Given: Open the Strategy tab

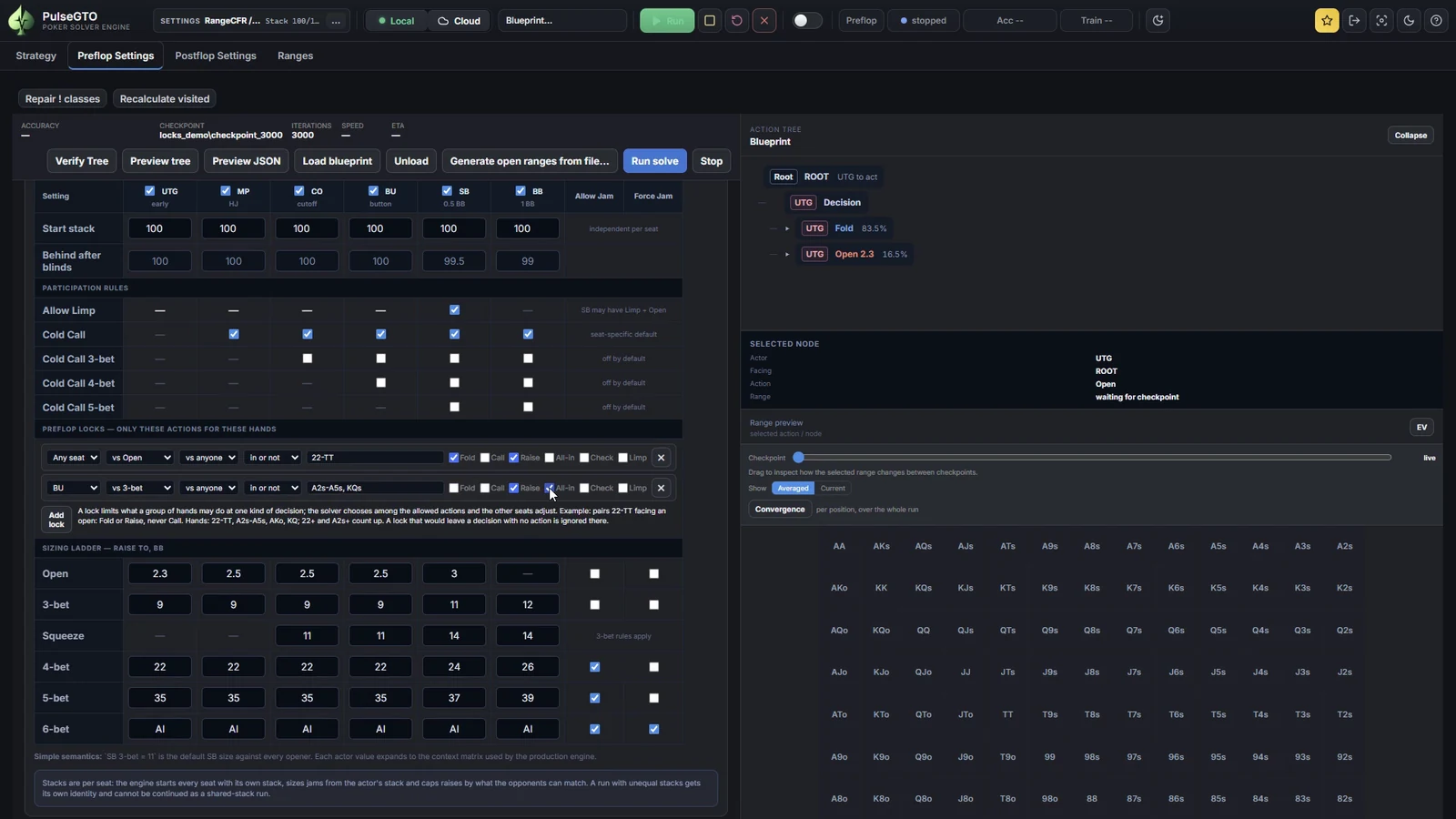Looking at the screenshot, I should [x=36, y=56].
